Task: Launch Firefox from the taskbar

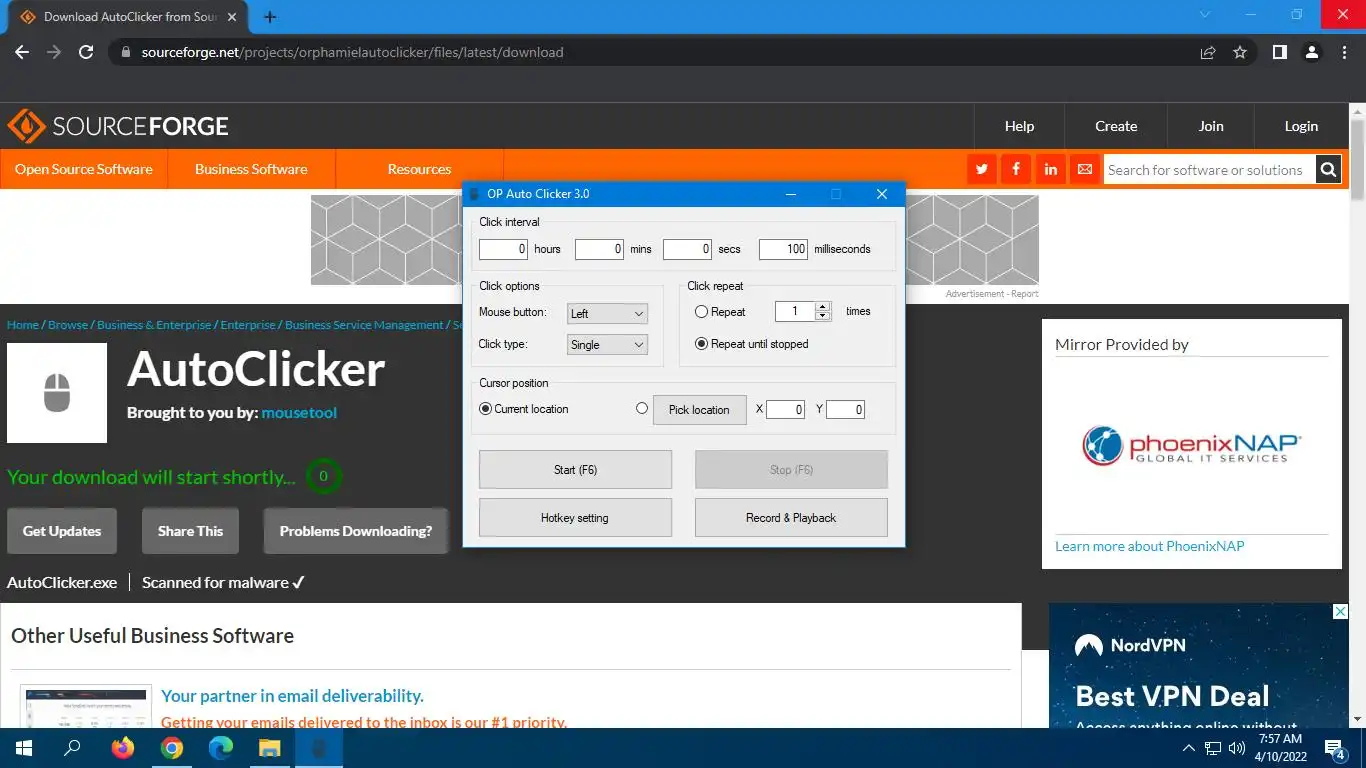Action: coord(123,747)
